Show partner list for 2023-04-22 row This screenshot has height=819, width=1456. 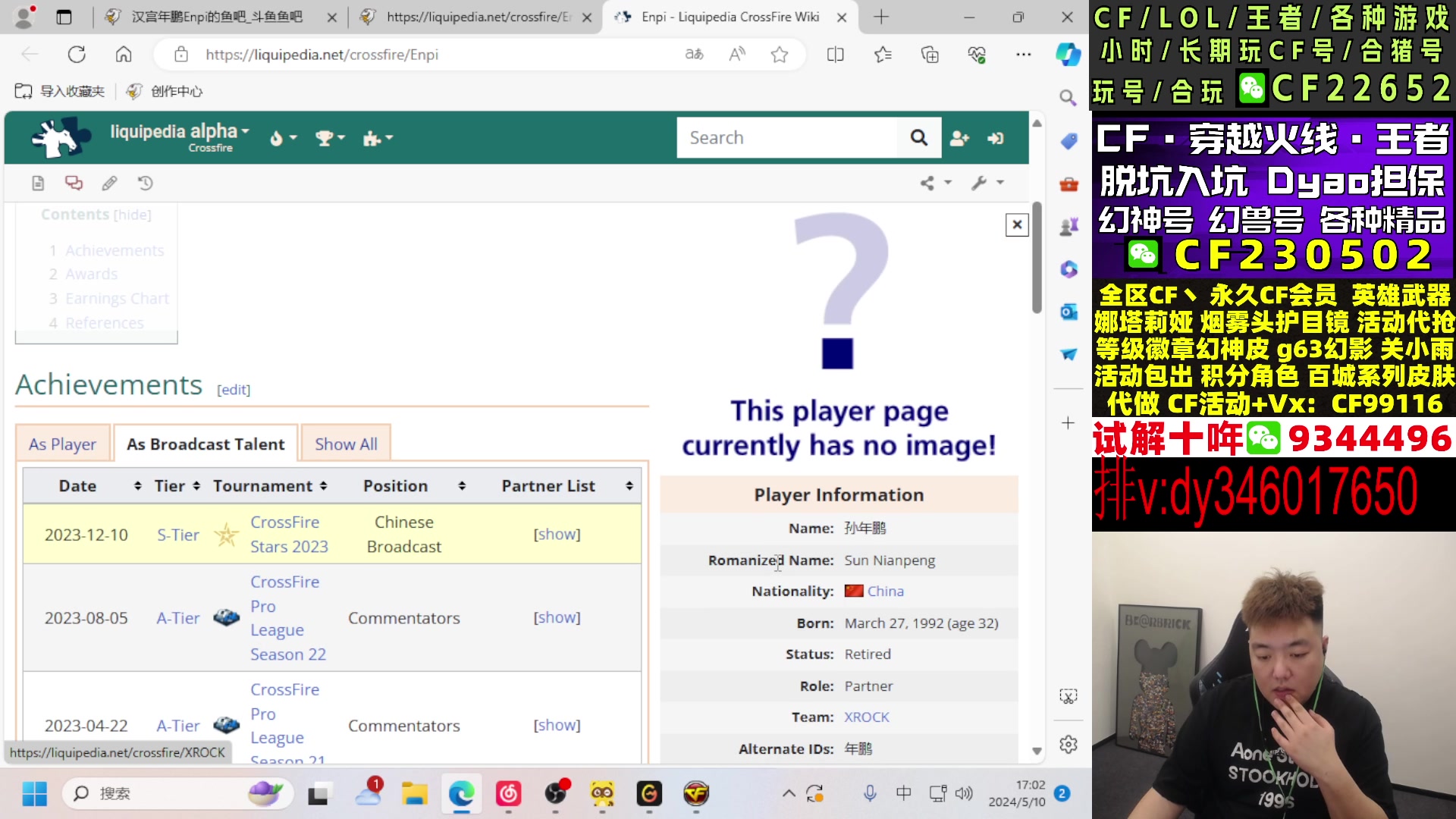click(x=557, y=725)
